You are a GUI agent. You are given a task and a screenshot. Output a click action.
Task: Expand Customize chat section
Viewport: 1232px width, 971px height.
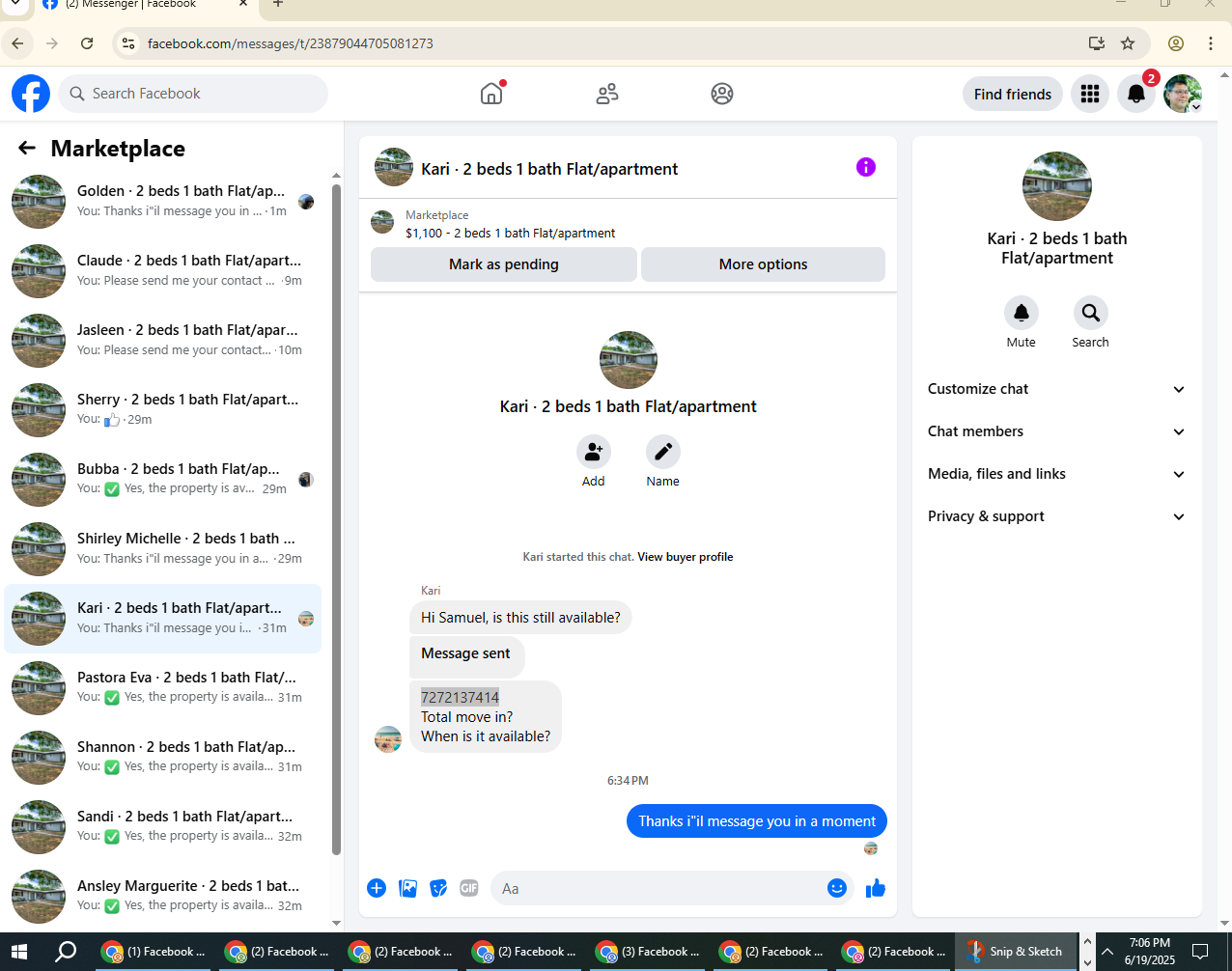point(1057,389)
